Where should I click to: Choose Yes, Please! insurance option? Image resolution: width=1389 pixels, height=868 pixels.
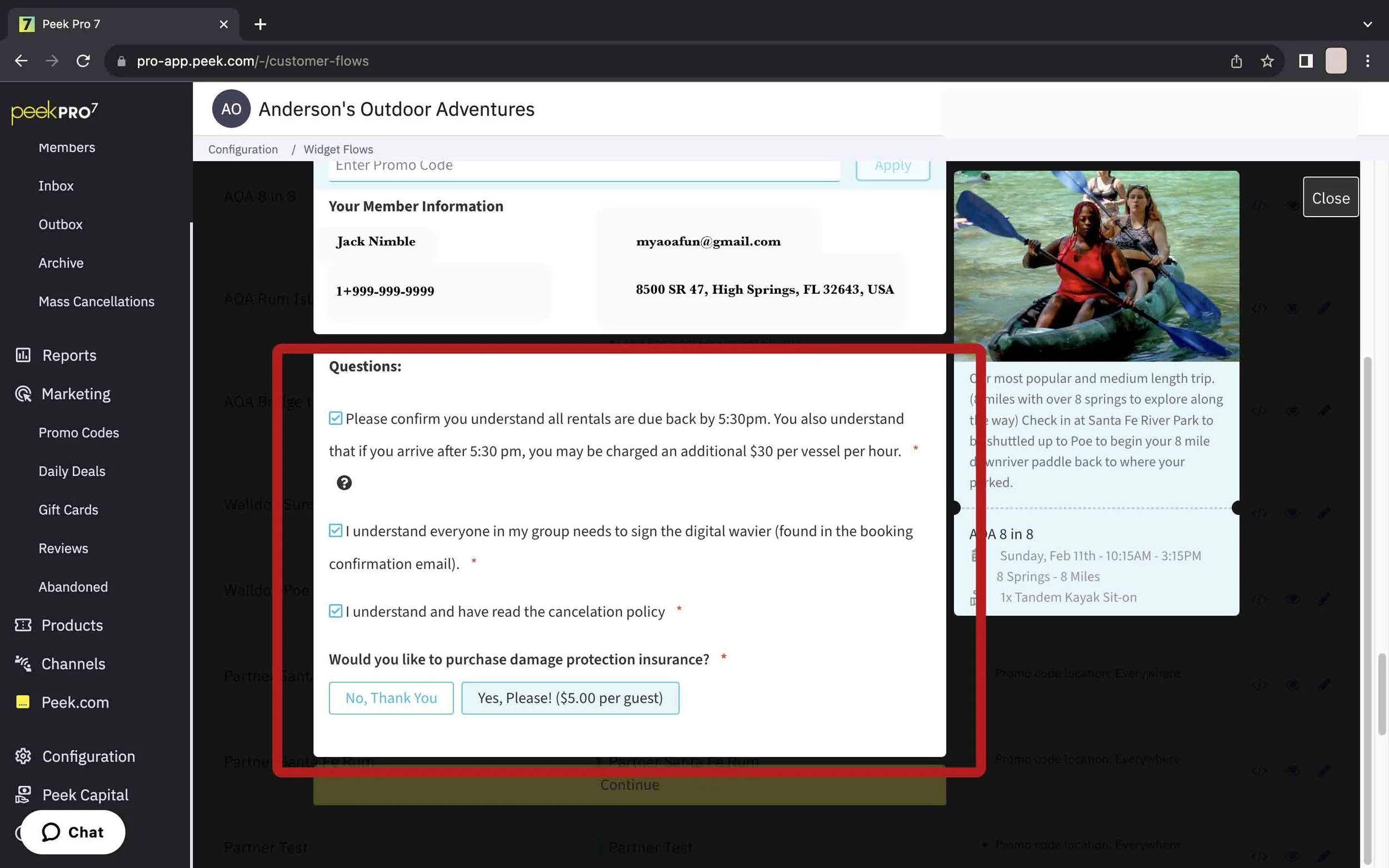(x=569, y=698)
